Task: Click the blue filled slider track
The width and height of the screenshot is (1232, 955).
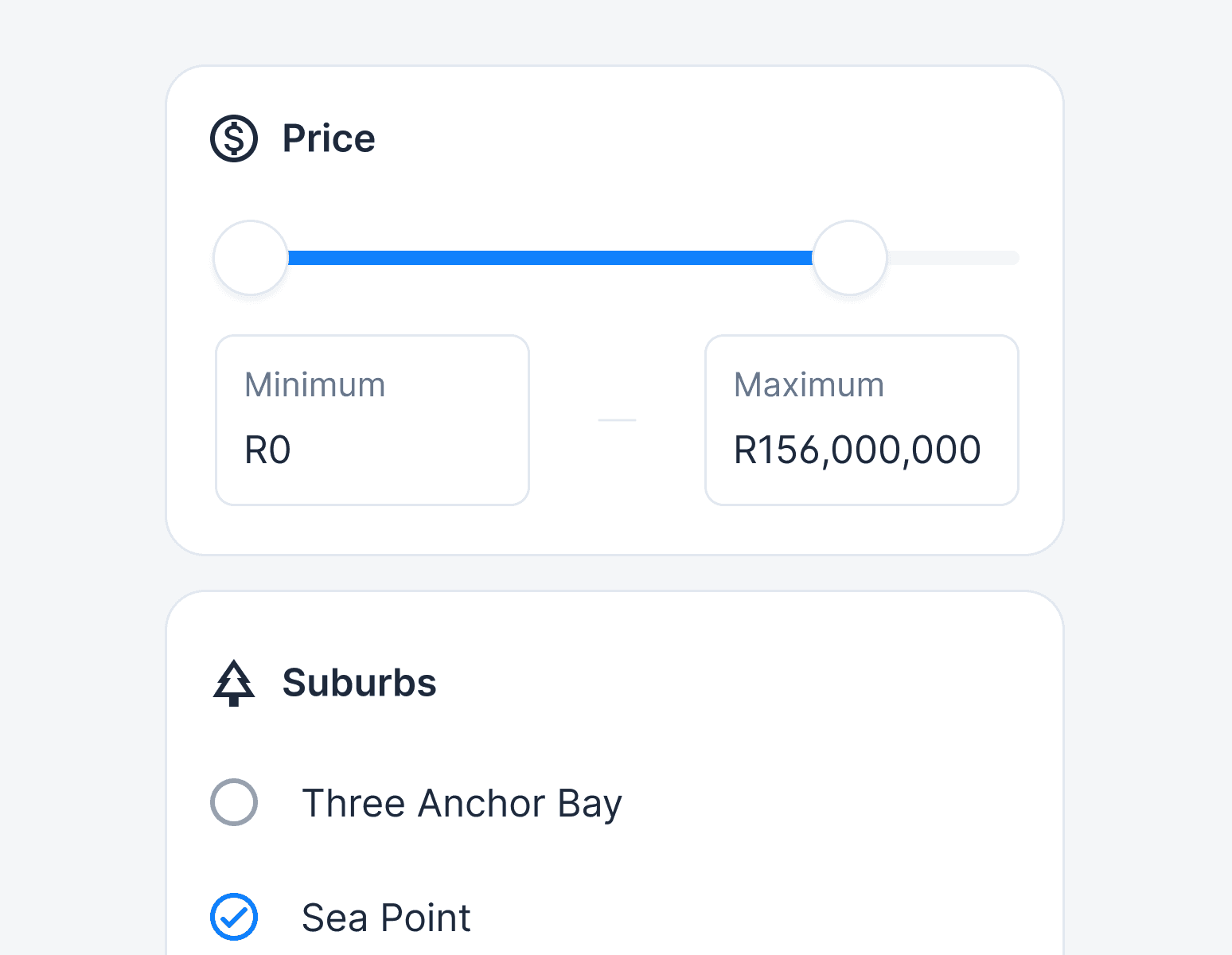Action: pos(549,258)
